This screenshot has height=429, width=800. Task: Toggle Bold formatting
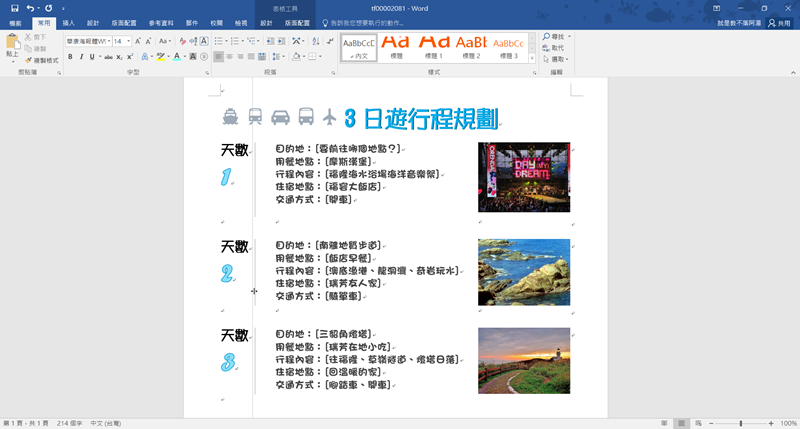[x=70, y=57]
